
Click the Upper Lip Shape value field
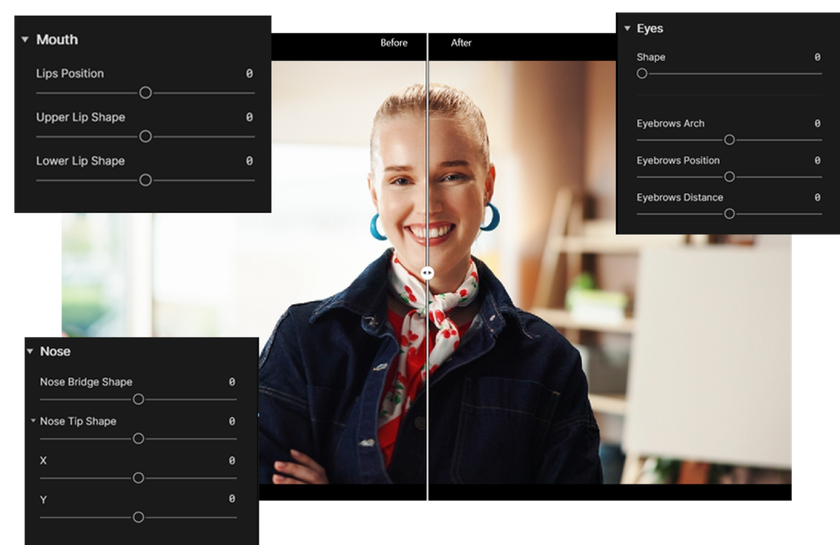click(249, 117)
